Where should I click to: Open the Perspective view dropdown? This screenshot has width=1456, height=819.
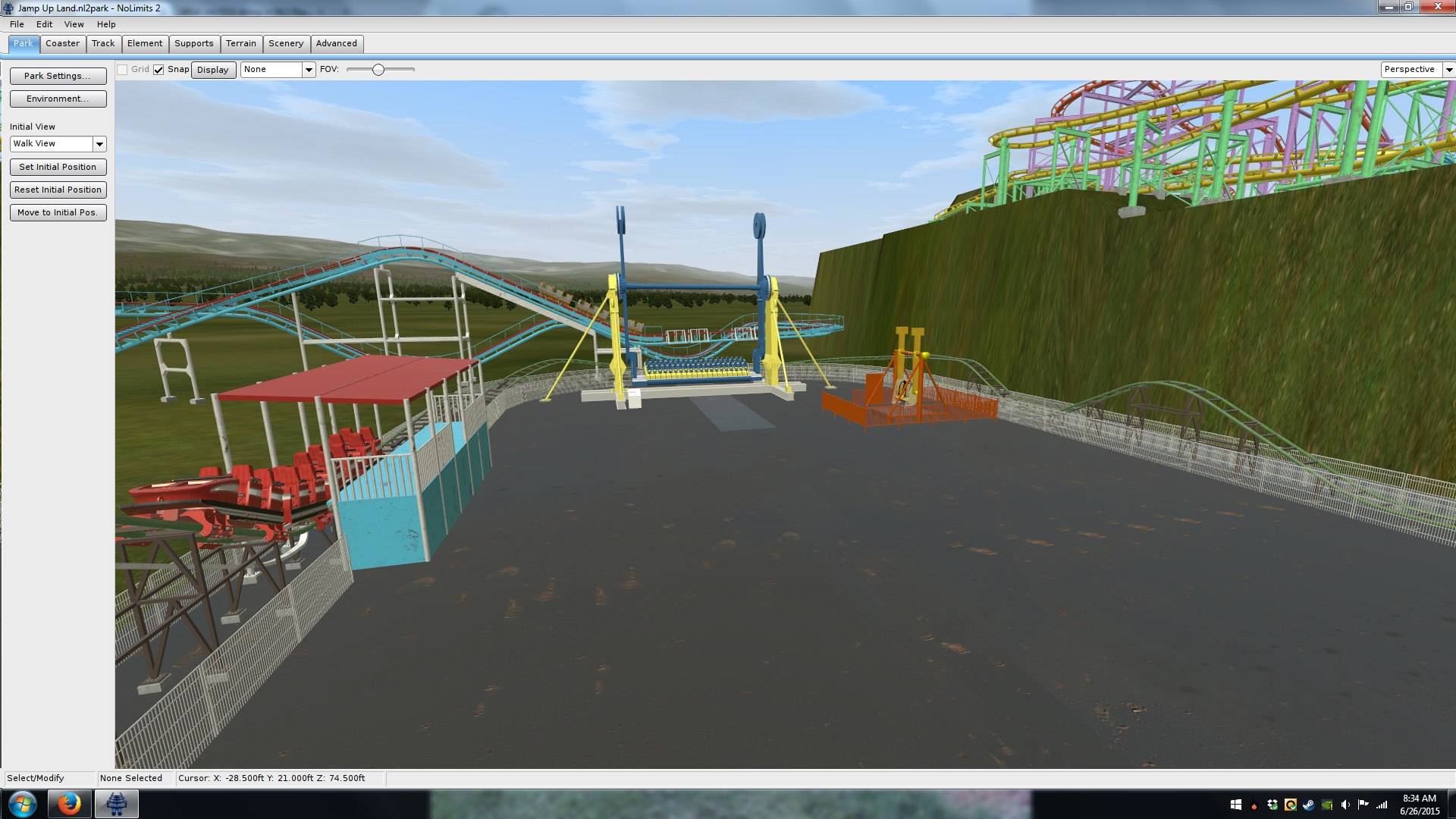1448,70
